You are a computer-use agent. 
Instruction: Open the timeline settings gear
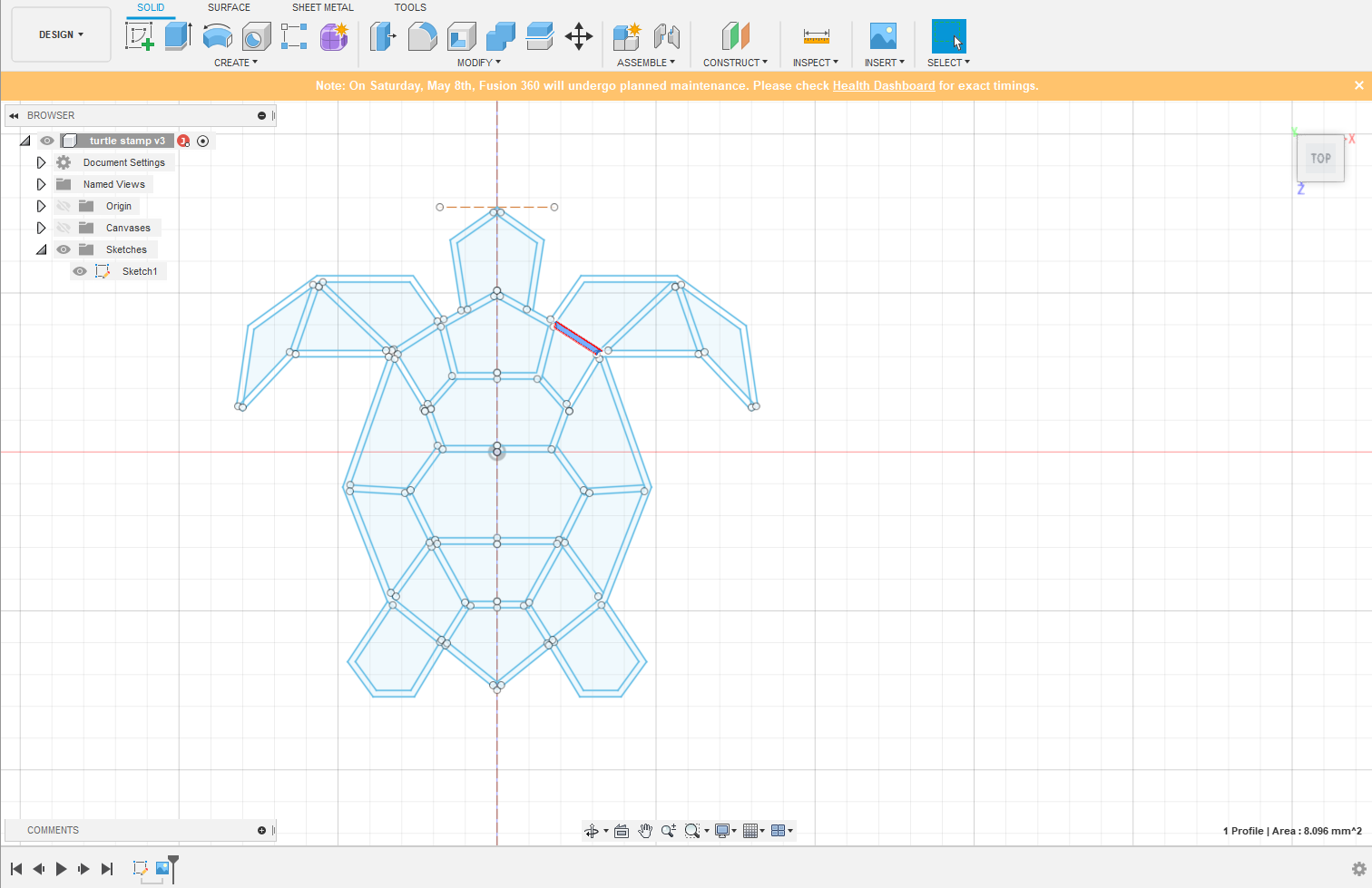(1359, 869)
